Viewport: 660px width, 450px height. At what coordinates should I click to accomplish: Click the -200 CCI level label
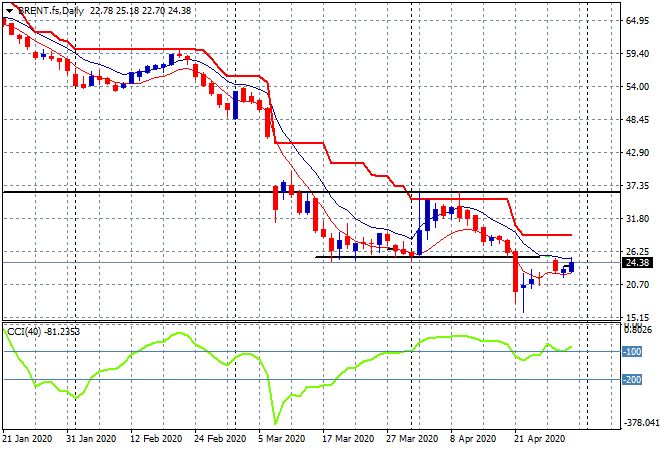point(632,380)
